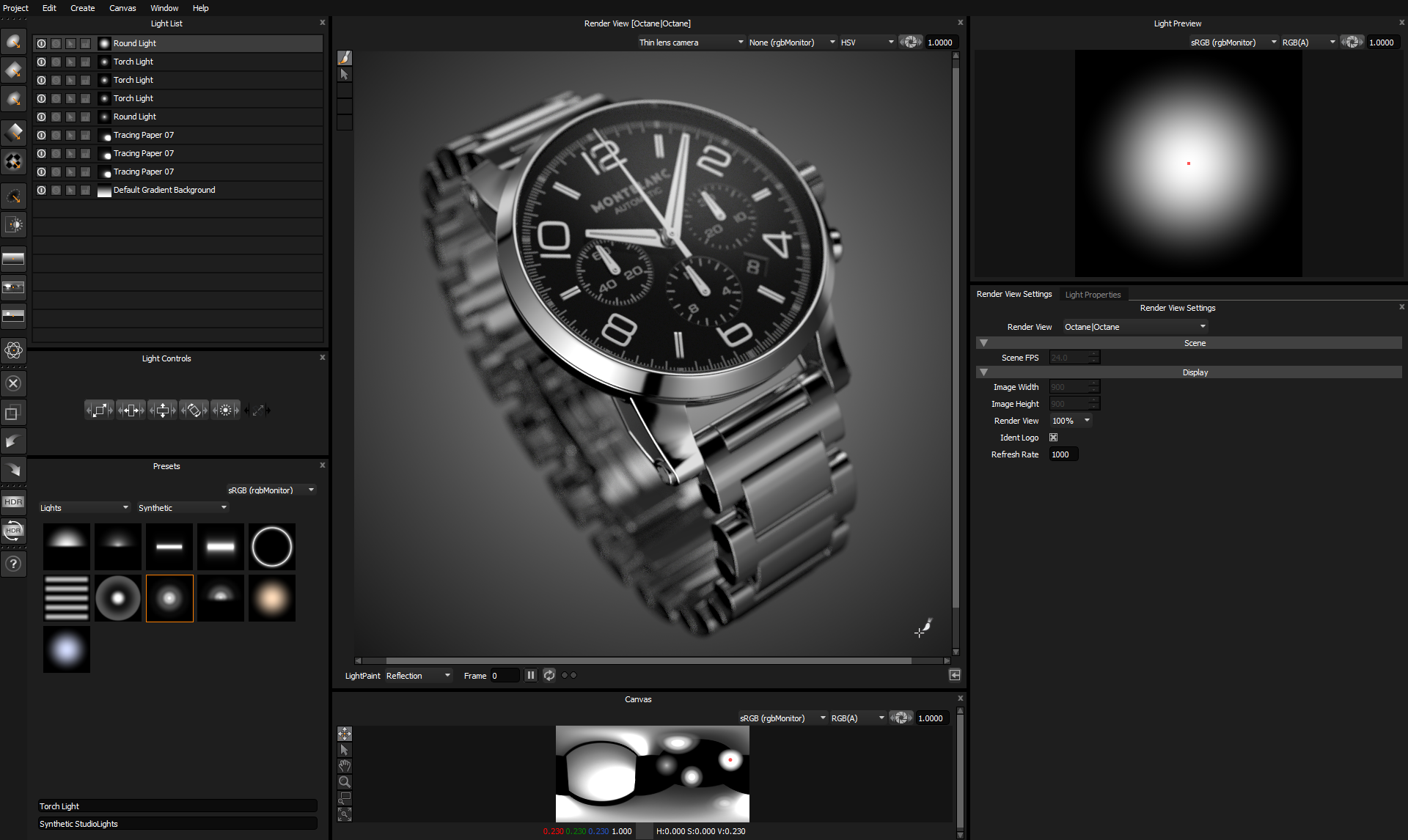Open the Project menu
The width and height of the screenshot is (1408, 840).
tap(15, 8)
